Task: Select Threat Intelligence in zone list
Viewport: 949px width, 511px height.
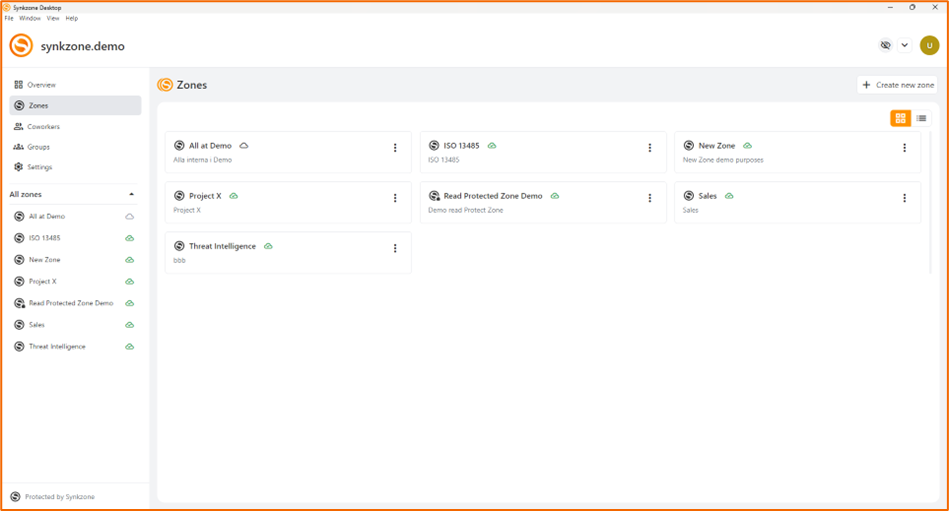Action: click(x=57, y=347)
